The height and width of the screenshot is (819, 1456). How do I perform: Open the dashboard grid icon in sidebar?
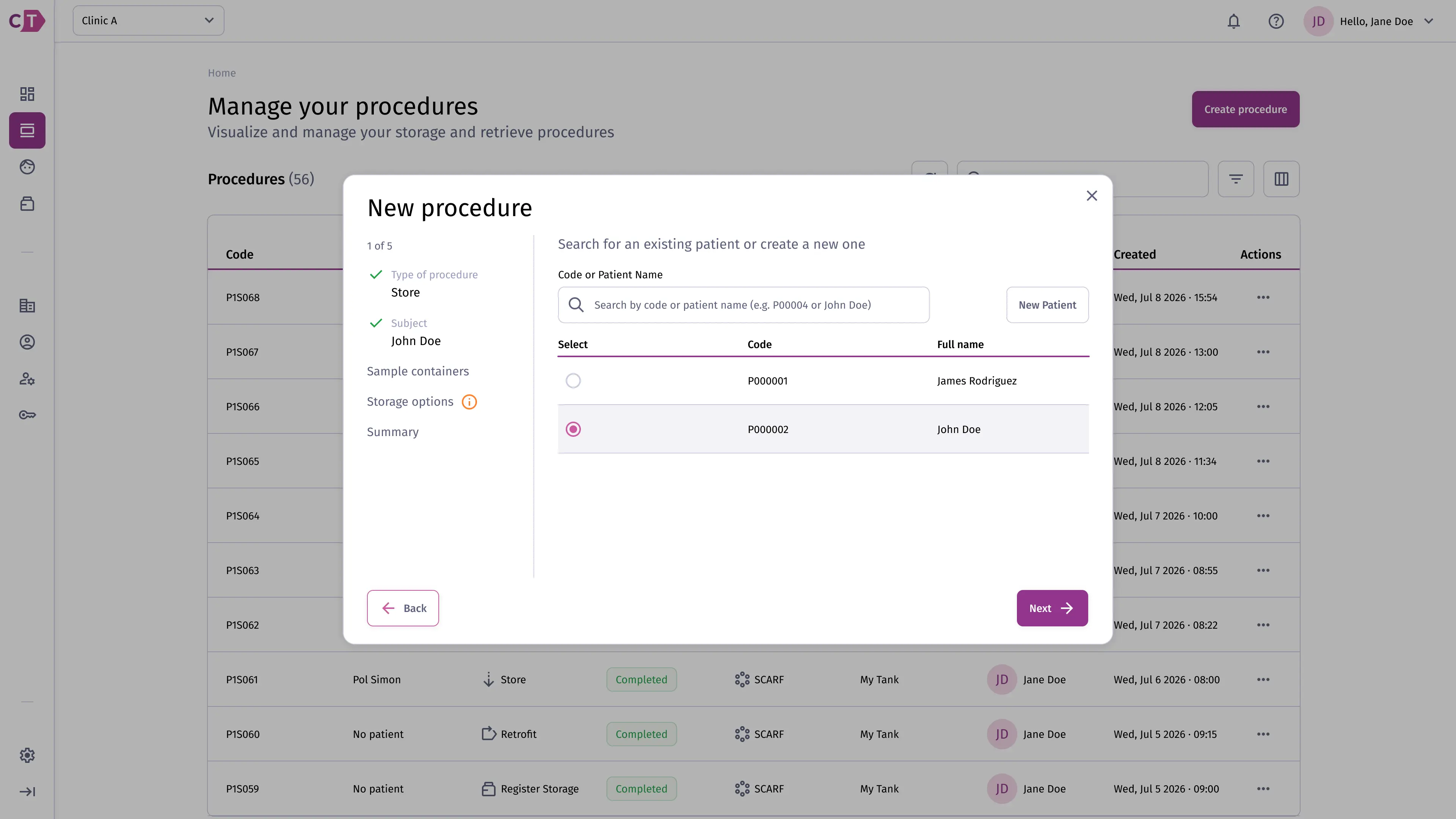tap(27, 94)
